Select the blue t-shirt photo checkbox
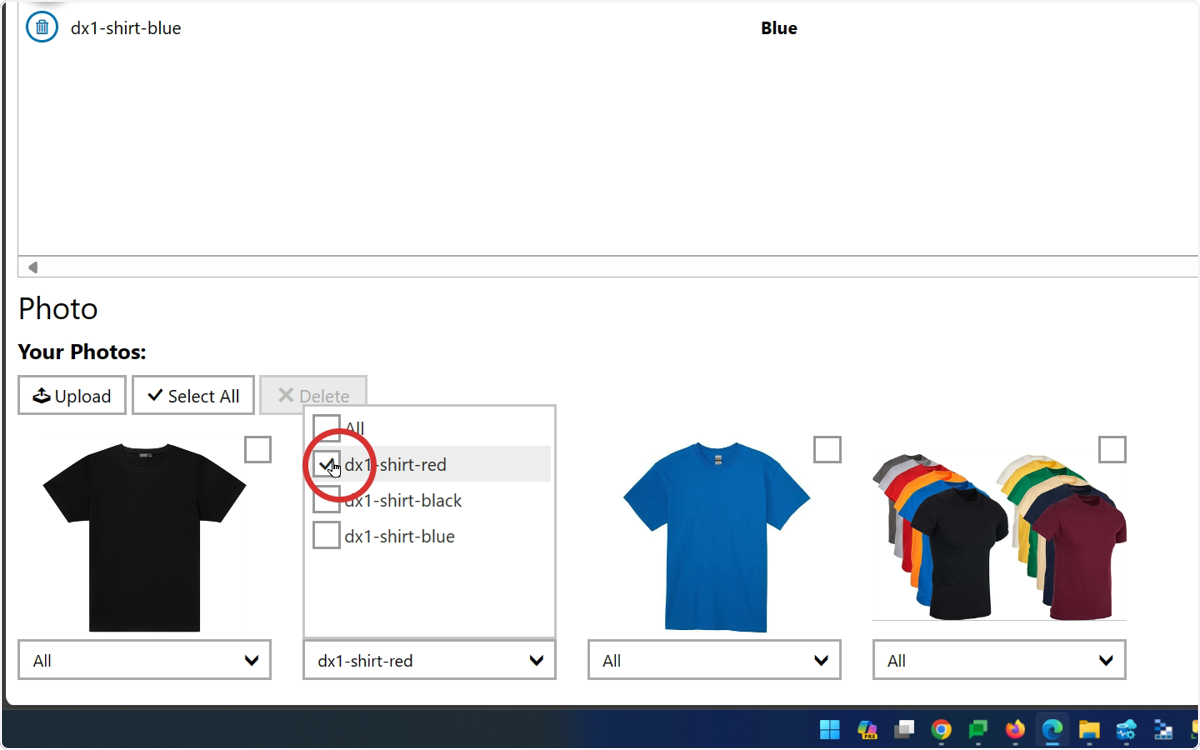The image size is (1200, 750). [x=827, y=450]
